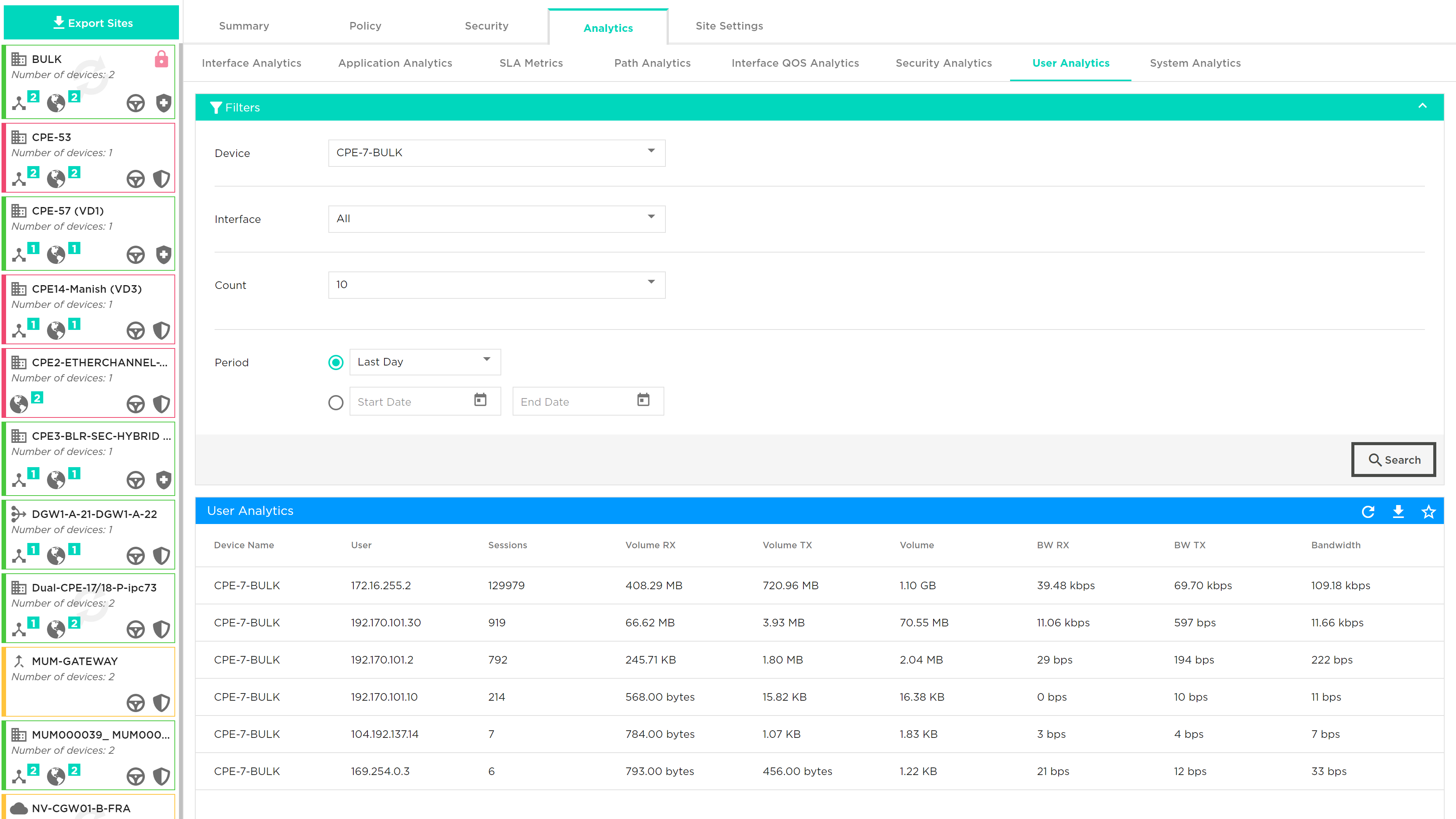The image size is (1456, 819).
Task: Sort by the Volume RX column header
Action: coord(650,545)
